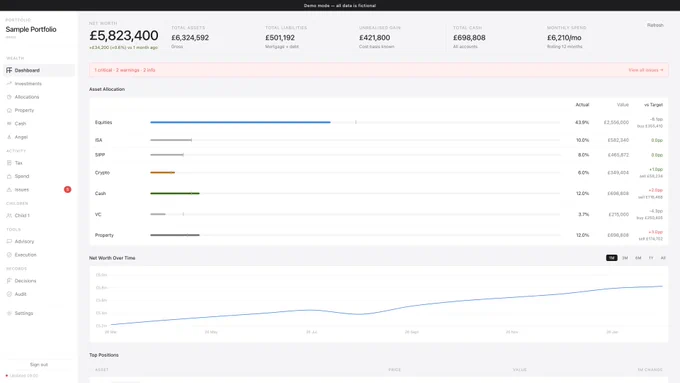Open the Issues page
Viewport: 680px width, 383px height.
pos(39,190)
